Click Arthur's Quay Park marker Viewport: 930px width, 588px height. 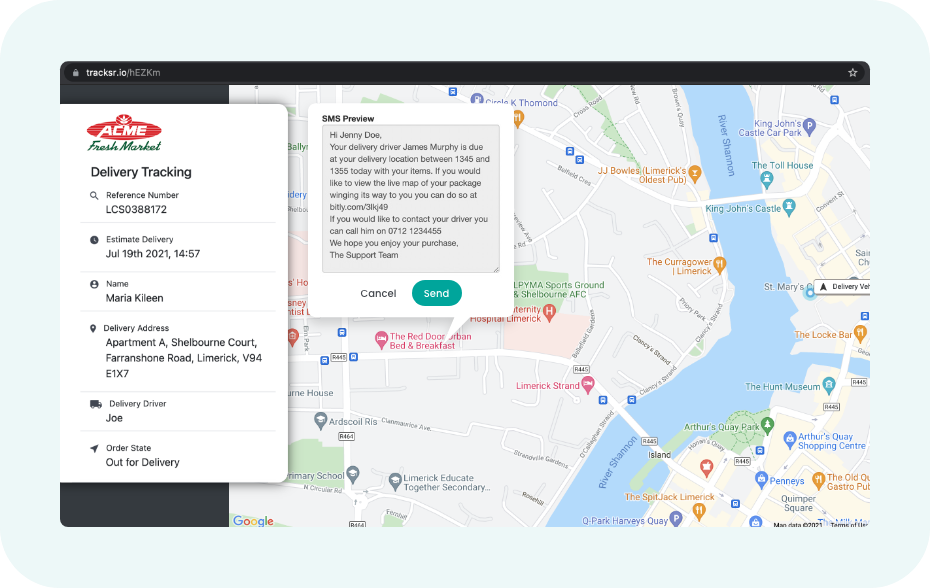(768, 425)
